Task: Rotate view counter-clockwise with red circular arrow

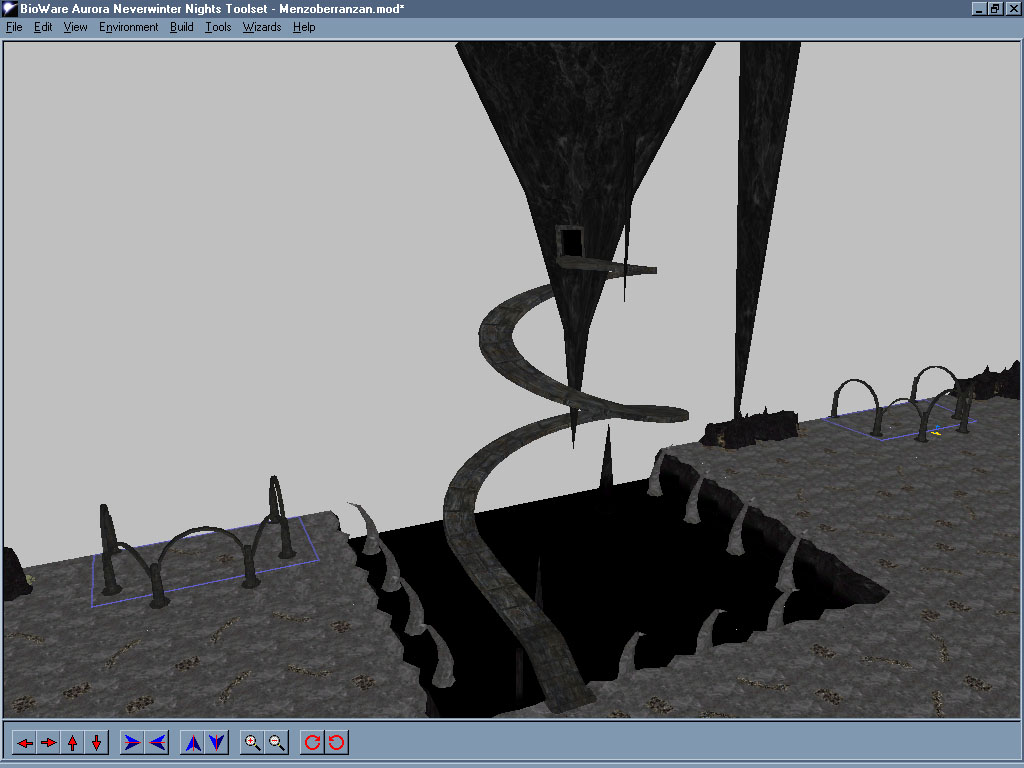Action: [x=337, y=743]
